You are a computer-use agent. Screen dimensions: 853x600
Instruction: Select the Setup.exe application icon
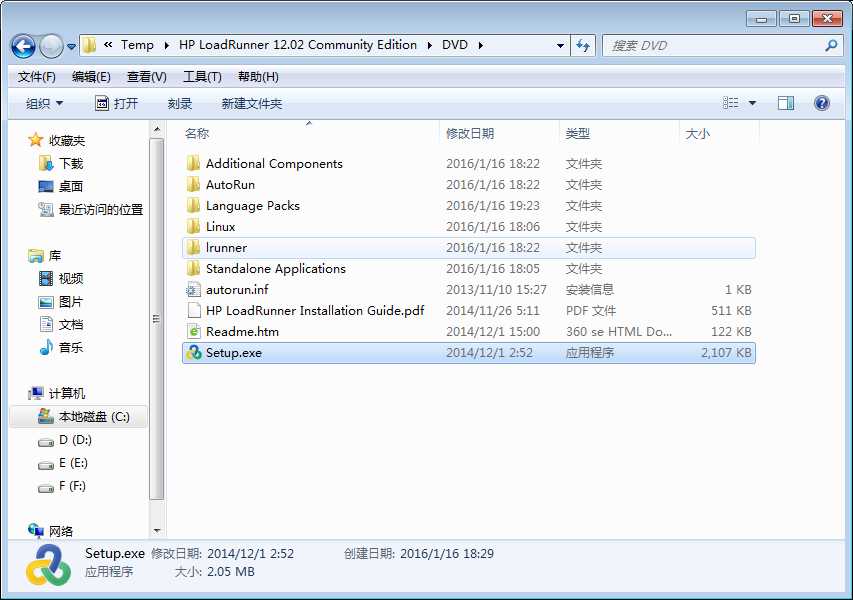pyautogui.click(x=193, y=352)
